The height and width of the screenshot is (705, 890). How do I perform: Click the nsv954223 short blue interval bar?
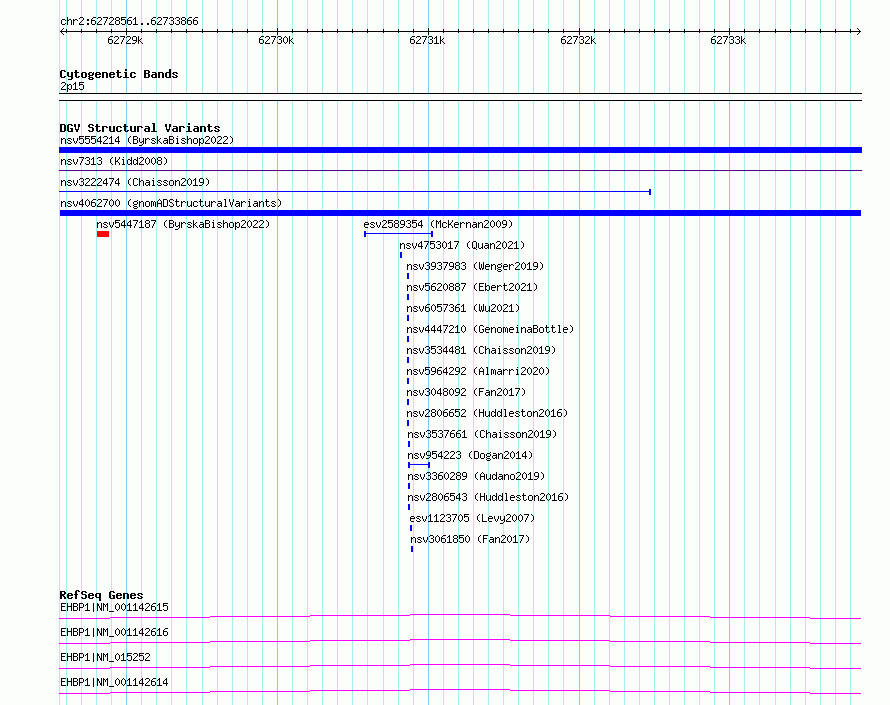pyautogui.click(x=419, y=465)
